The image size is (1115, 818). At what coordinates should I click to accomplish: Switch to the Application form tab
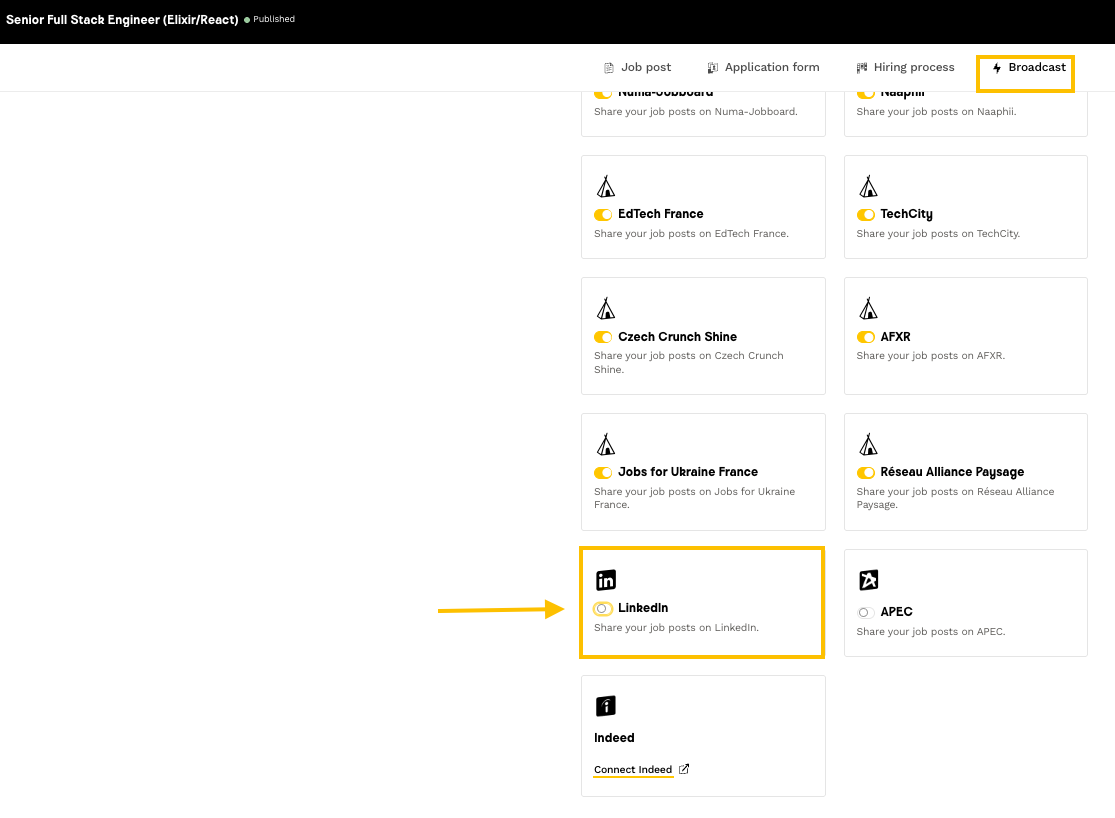(763, 68)
